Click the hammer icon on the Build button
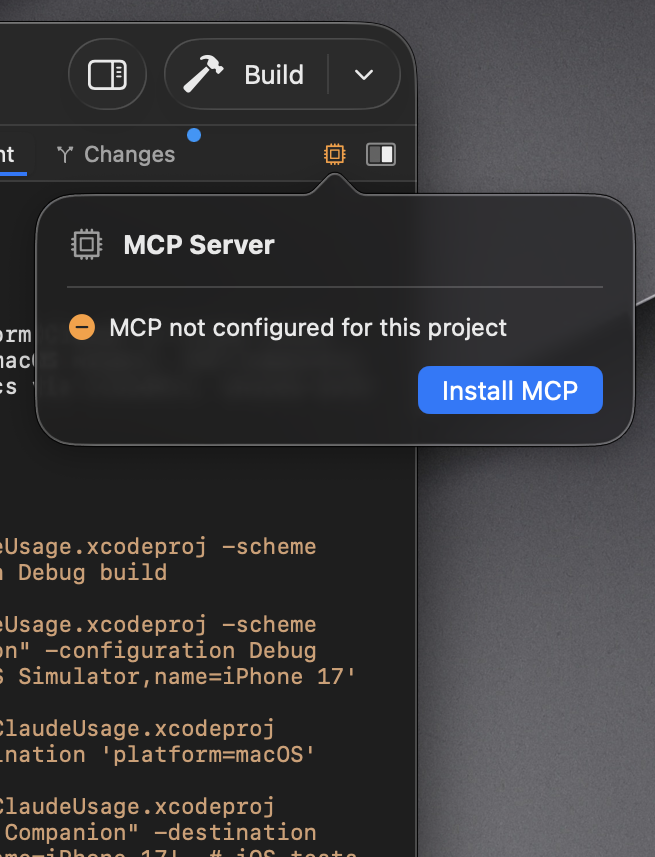Screen dimensions: 655x857 click(207, 73)
